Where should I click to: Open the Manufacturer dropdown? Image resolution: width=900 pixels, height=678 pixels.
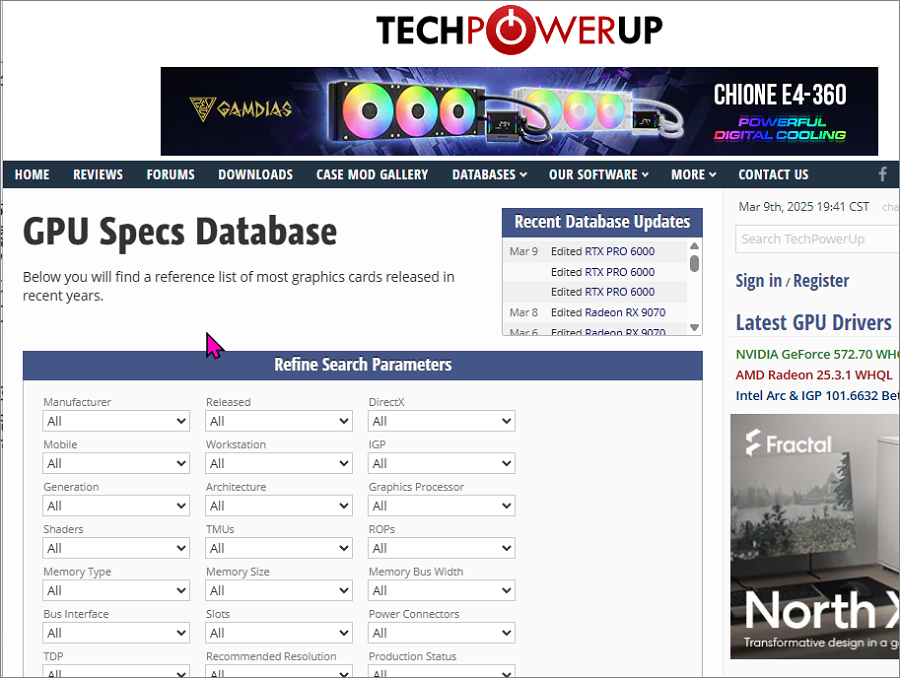116,421
